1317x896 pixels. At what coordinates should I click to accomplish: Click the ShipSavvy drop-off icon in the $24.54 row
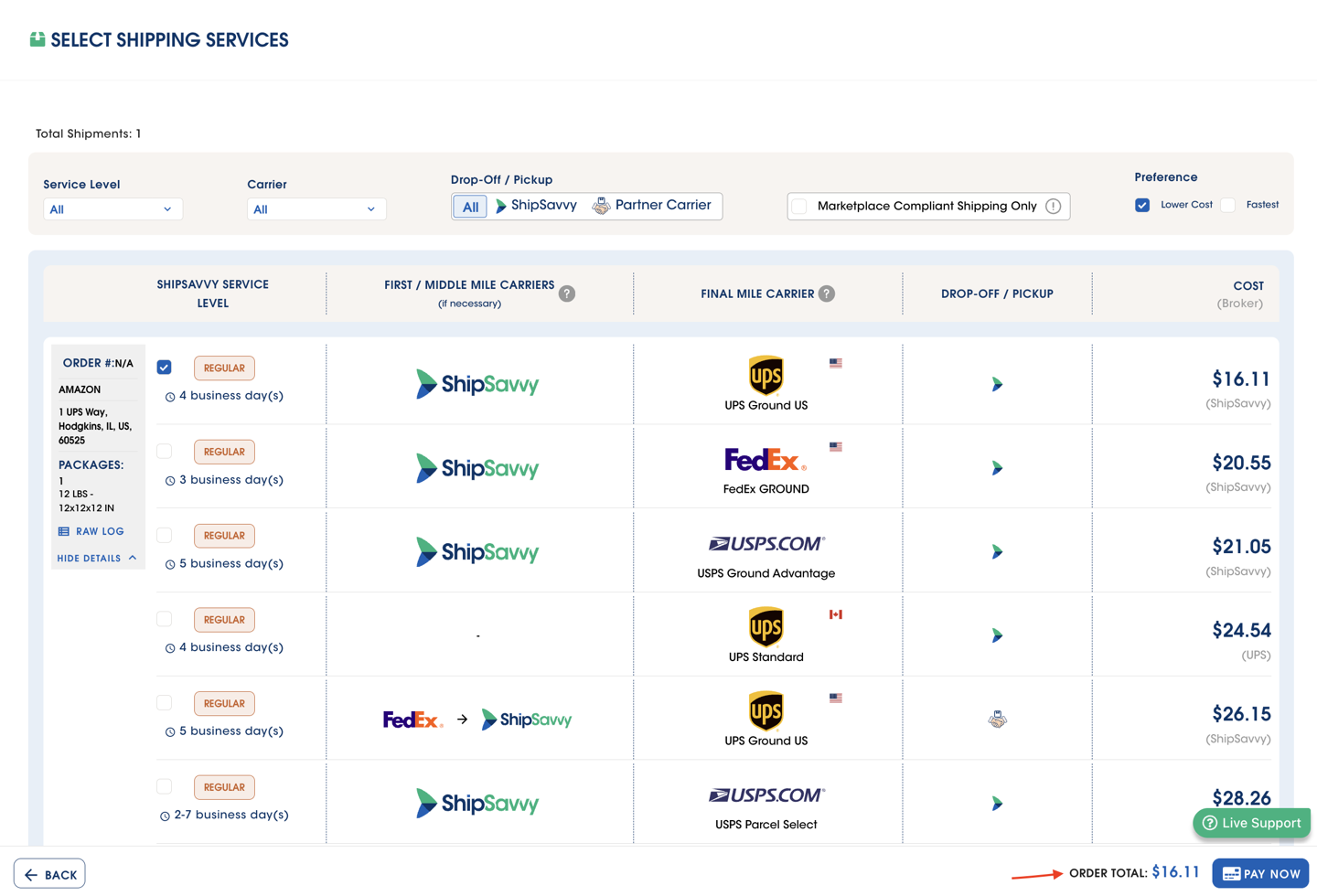[x=997, y=635]
